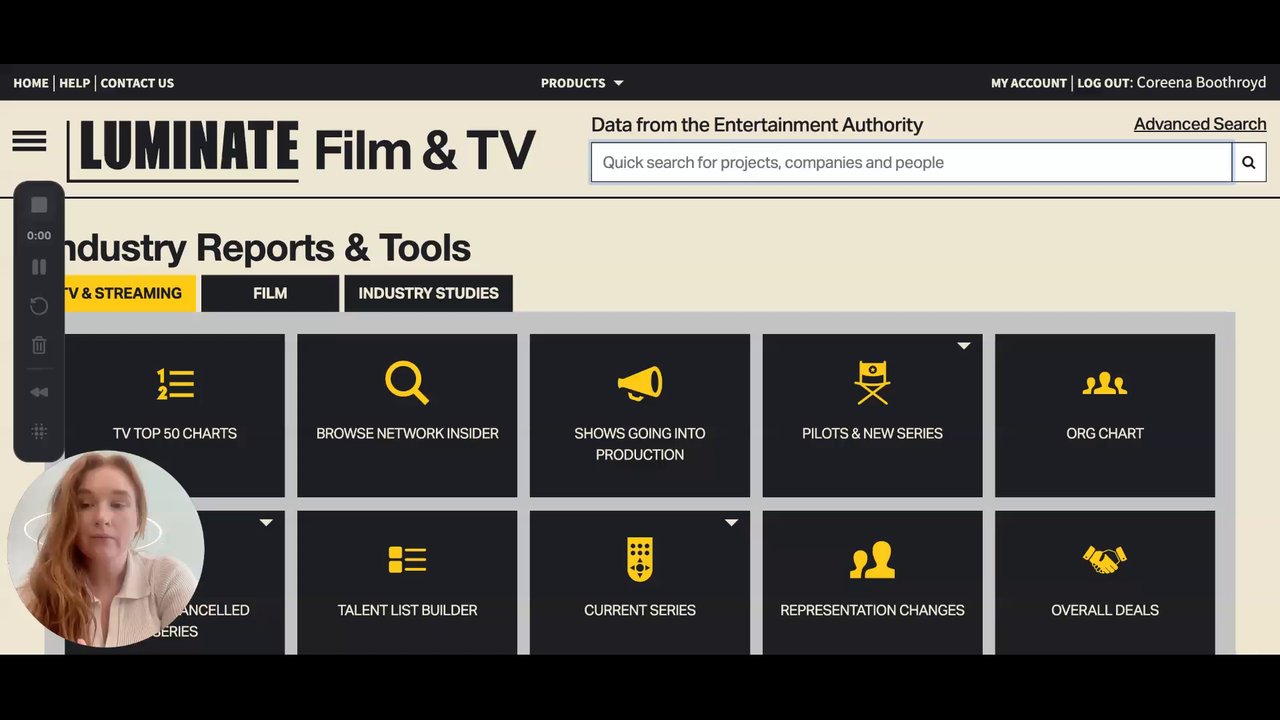The width and height of the screenshot is (1280, 720).
Task: Expand Current Series tile arrow
Action: pyautogui.click(x=731, y=523)
